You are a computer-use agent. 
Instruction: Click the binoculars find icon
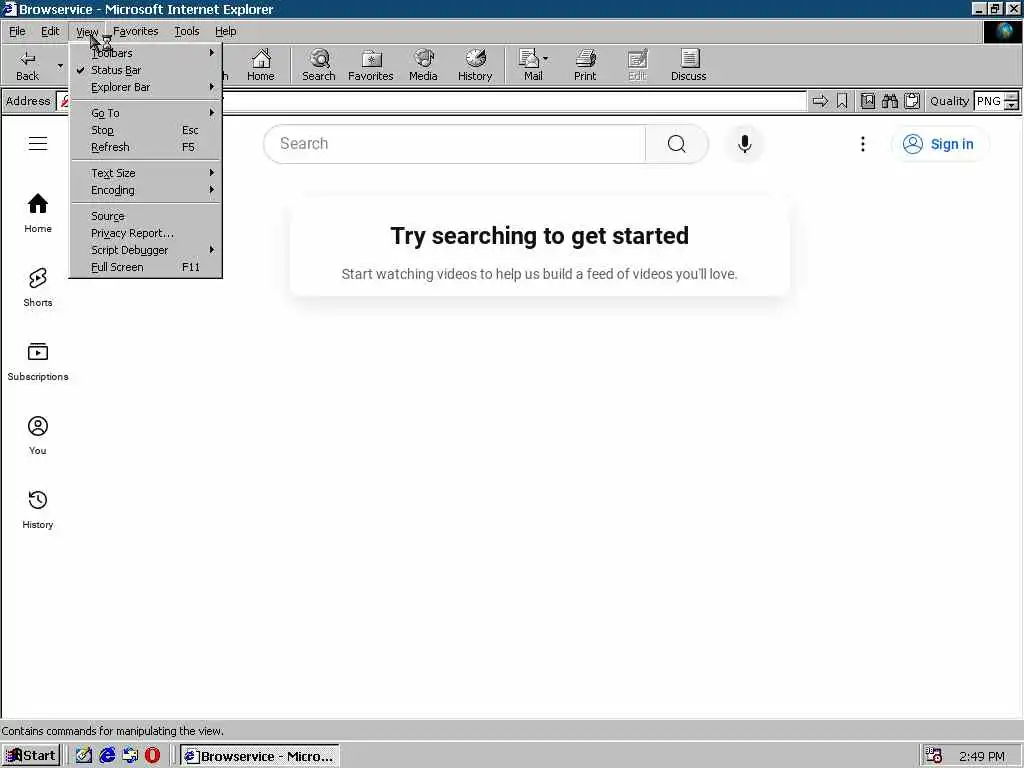(x=889, y=101)
